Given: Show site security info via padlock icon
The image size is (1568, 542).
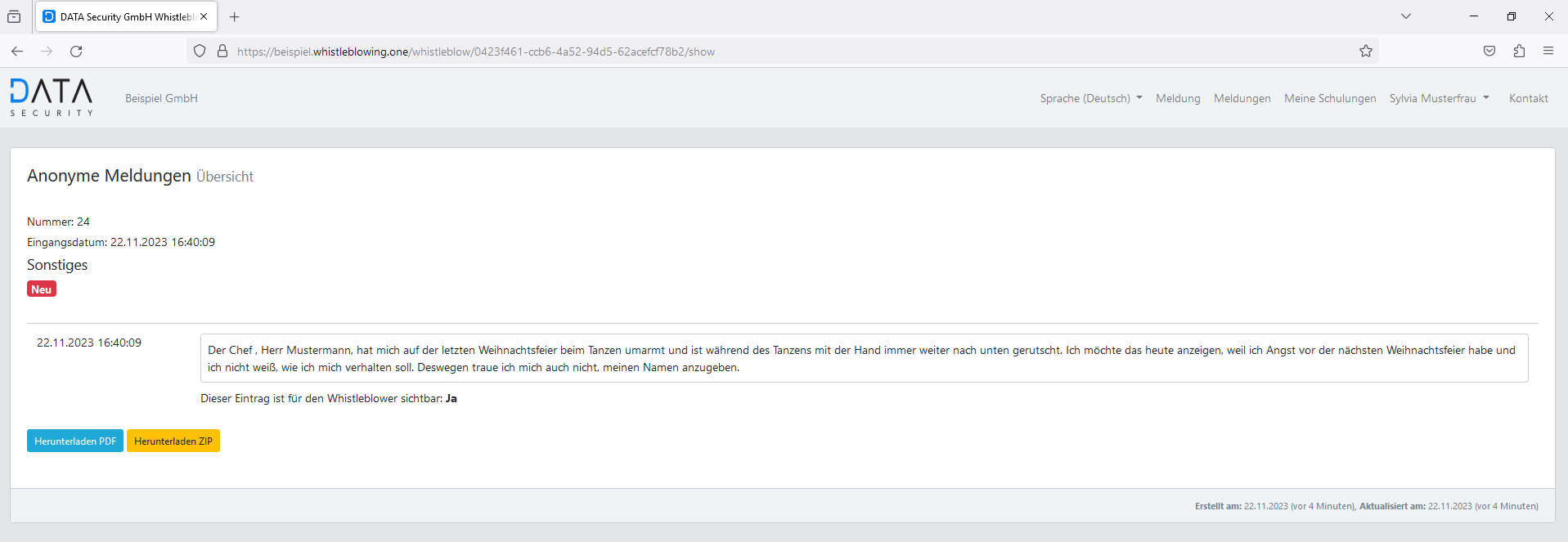Looking at the screenshot, I should point(222,52).
